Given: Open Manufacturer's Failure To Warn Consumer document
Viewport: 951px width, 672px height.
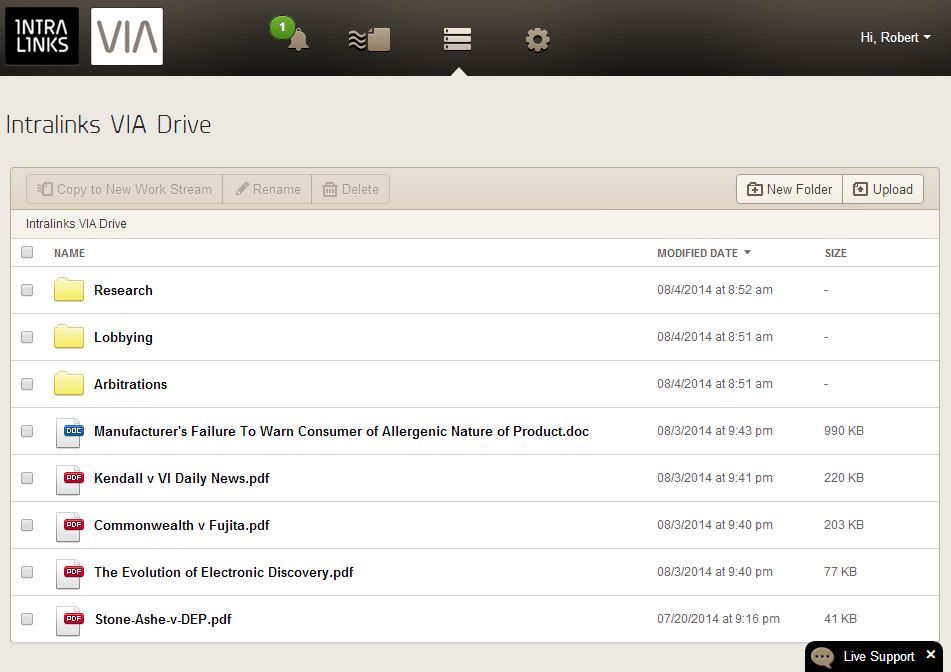Looking at the screenshot, I should pos(341,431).
